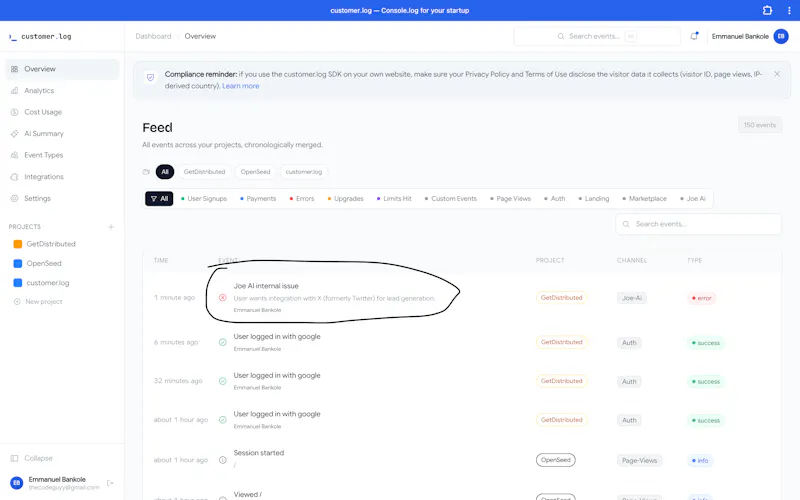
Task: Filter by User Signups
Action: pyautogui.click(x=204, y=198)
